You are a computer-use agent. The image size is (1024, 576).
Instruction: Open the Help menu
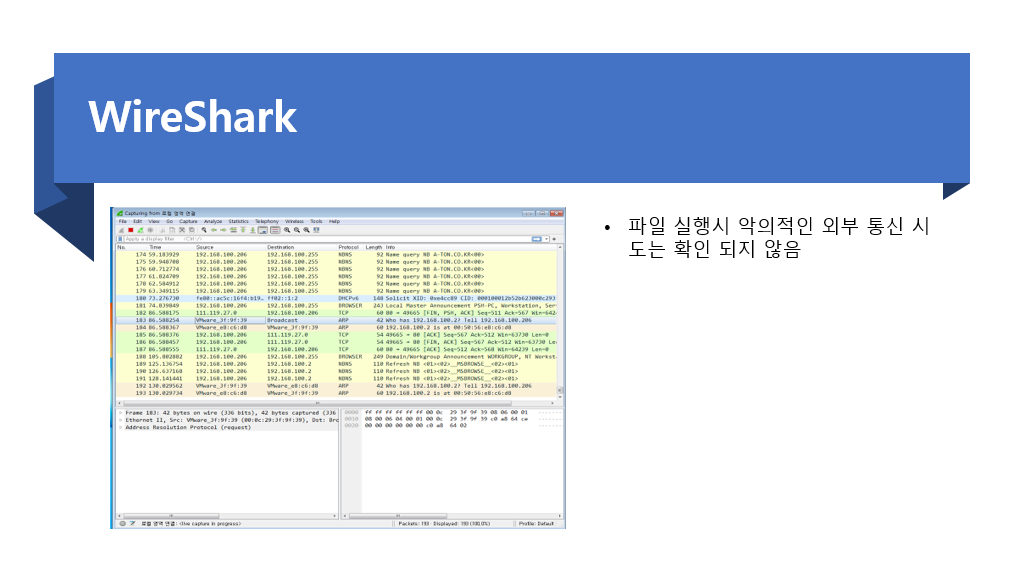pyautogui.click(x=334, y=221)
